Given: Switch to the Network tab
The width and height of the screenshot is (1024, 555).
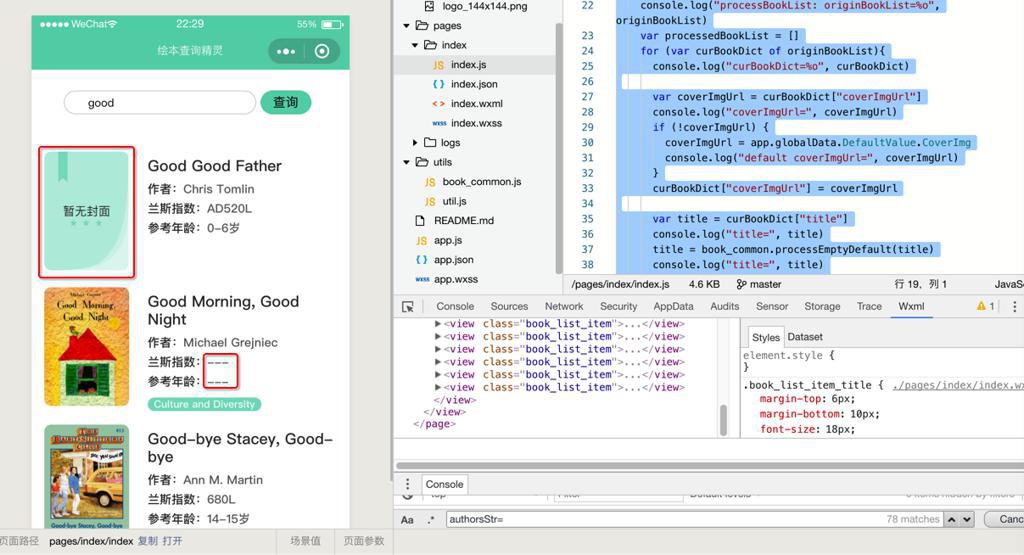Looking at the screenshot, I should [x=564, y=307].
